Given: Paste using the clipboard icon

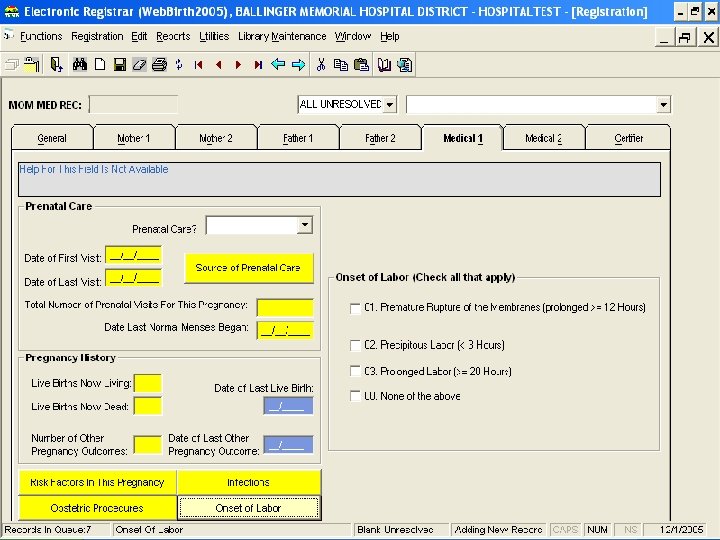Looking at the screenshot, I should tap(361, 65).
